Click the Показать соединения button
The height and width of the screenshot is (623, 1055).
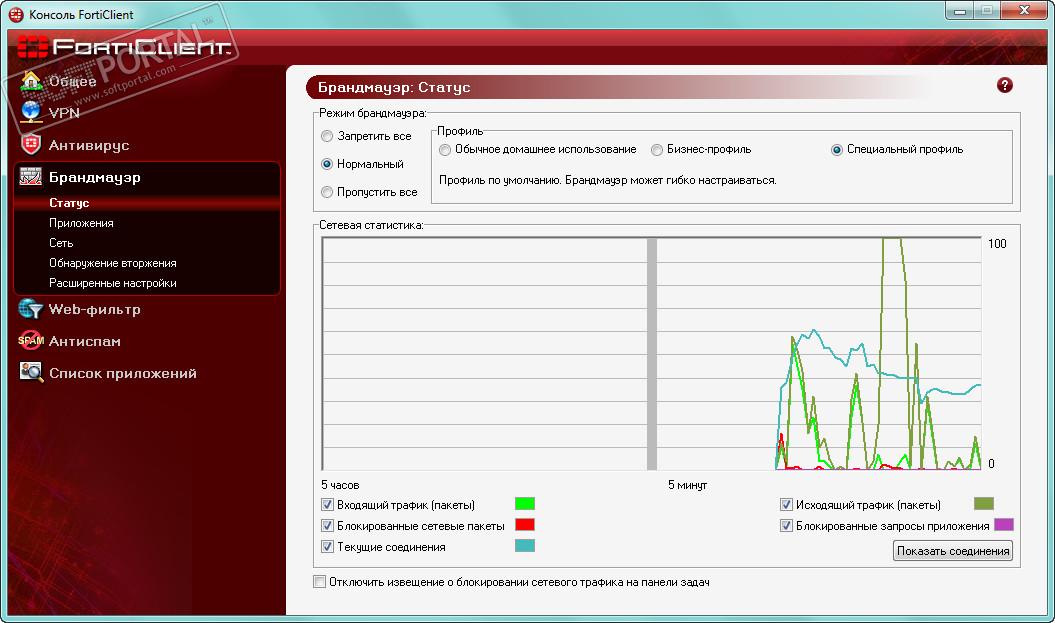(953, 551)
